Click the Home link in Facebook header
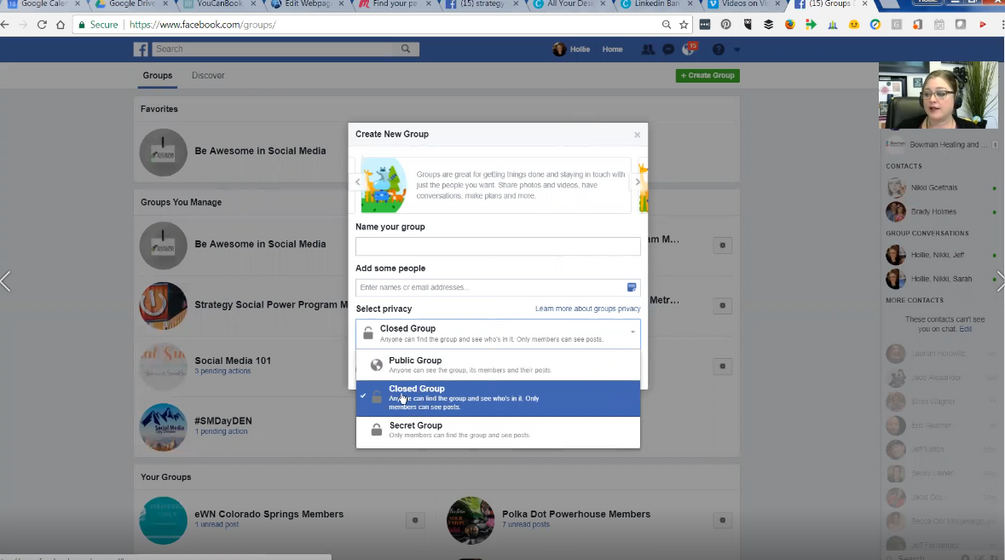This screenshot has height=560, width=1005. 612,49
